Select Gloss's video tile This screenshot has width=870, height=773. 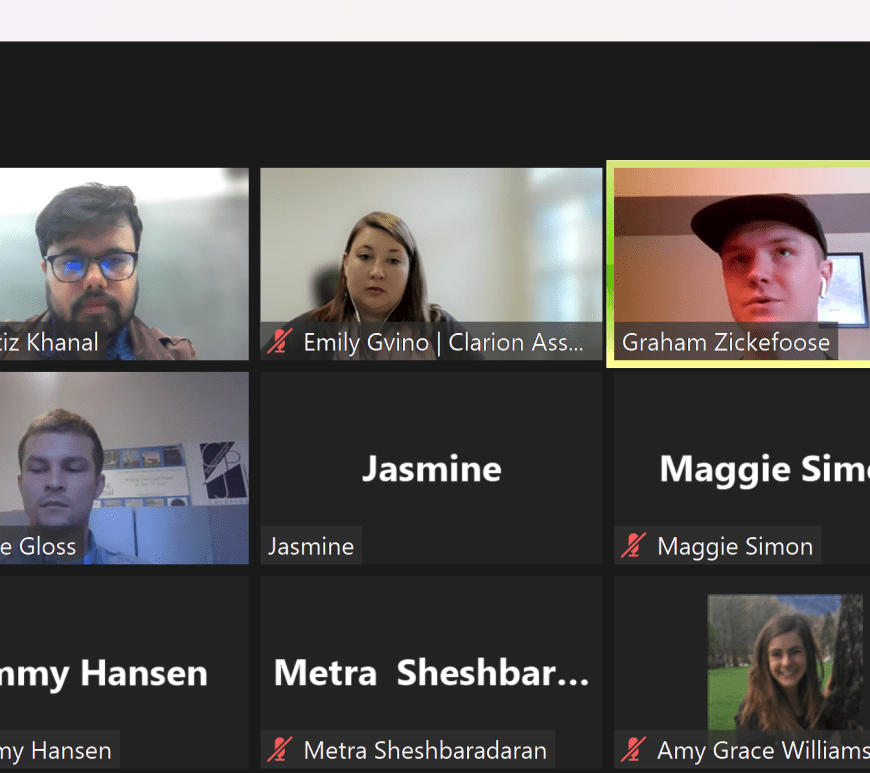[x=124, y=468]
